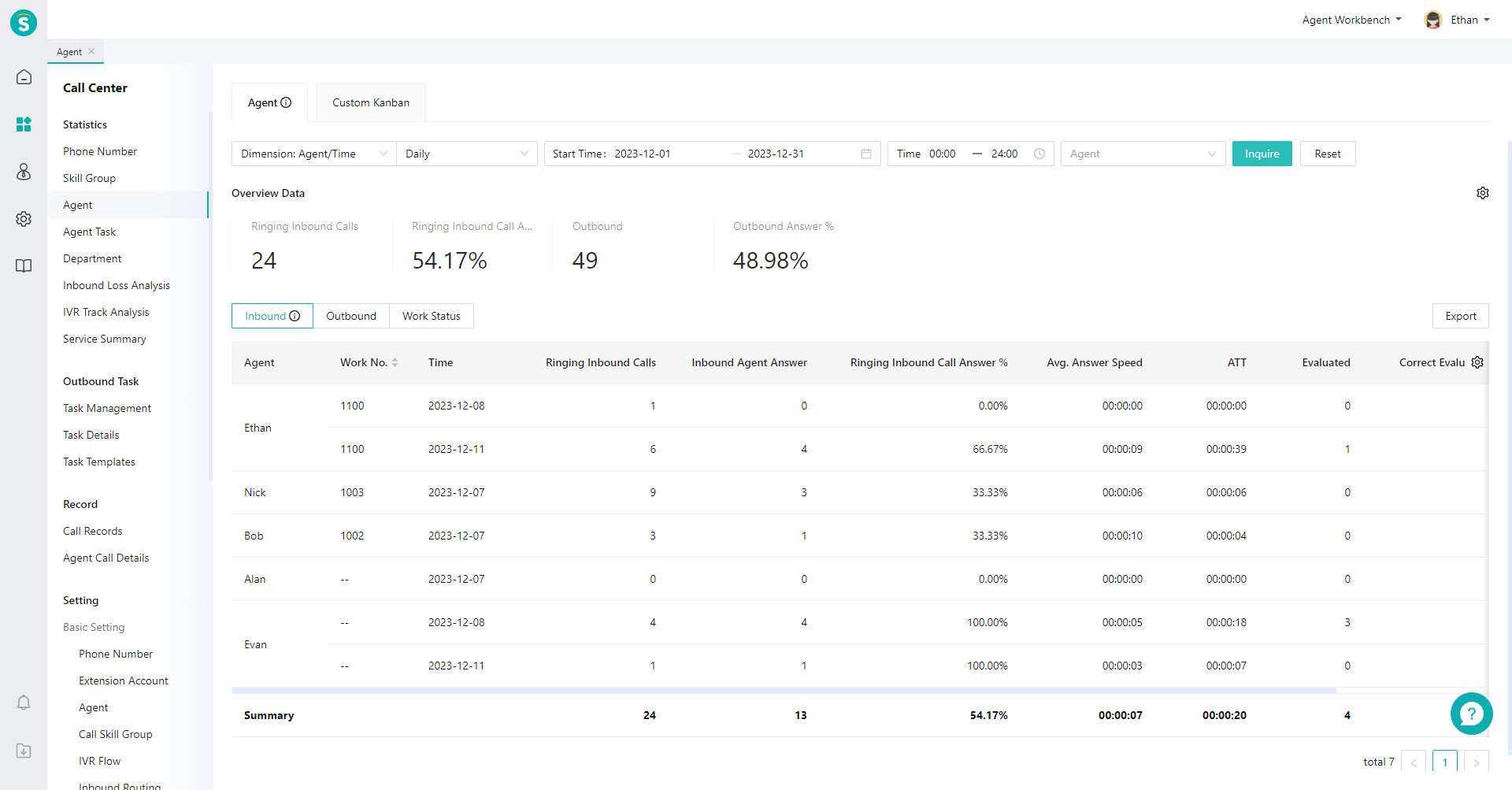Viewport: 1512px width, 790px height.
Task: Select page 1 in pagination
Action: point(1445,762)
